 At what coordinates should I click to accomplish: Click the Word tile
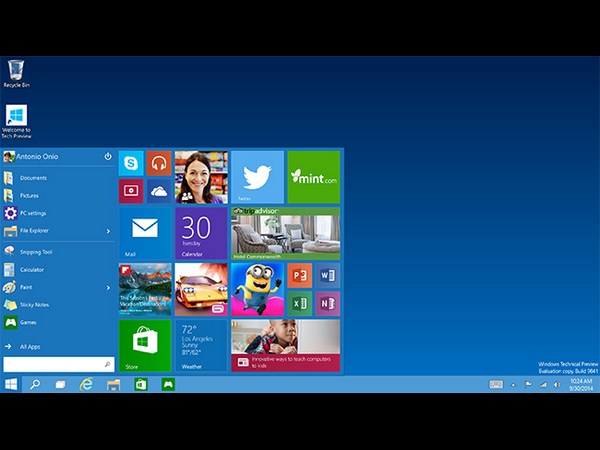pos(327,275)
